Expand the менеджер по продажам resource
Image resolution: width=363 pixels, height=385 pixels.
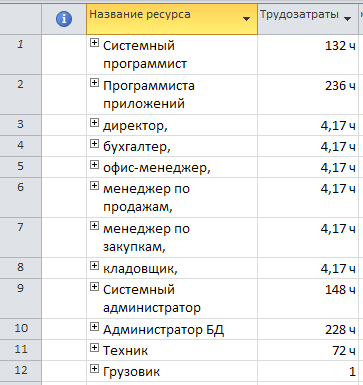point(94,186)
